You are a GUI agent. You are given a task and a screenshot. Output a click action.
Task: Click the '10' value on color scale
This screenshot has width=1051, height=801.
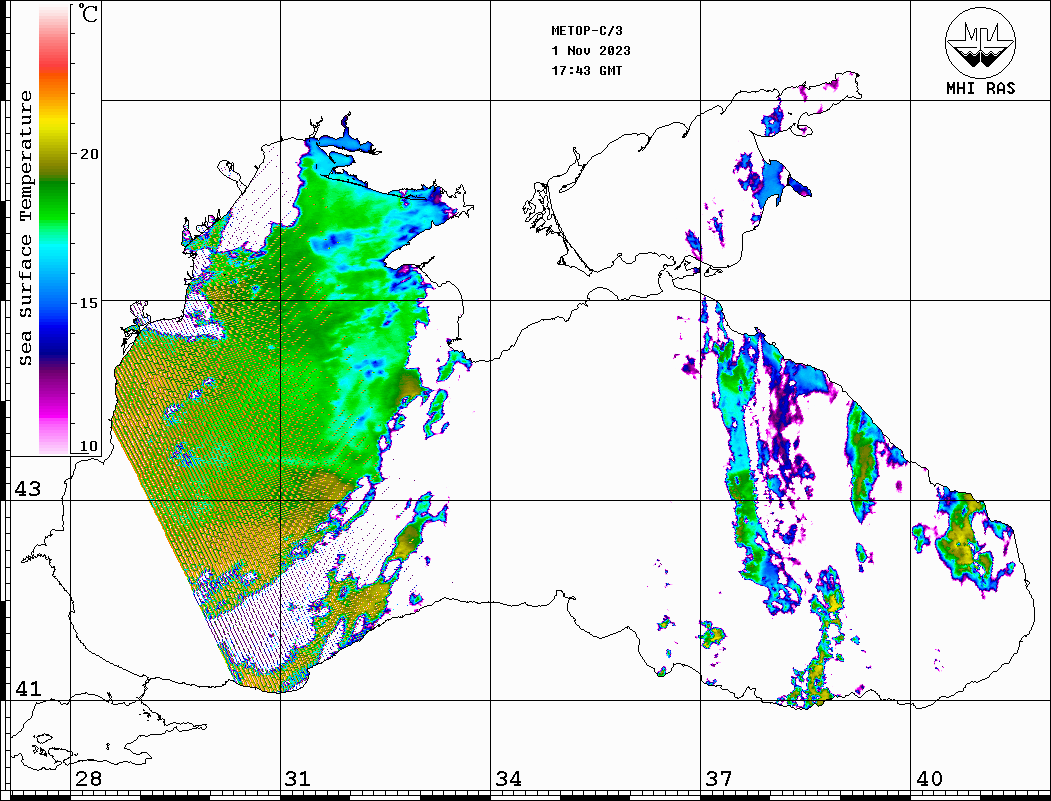point(89,446)
